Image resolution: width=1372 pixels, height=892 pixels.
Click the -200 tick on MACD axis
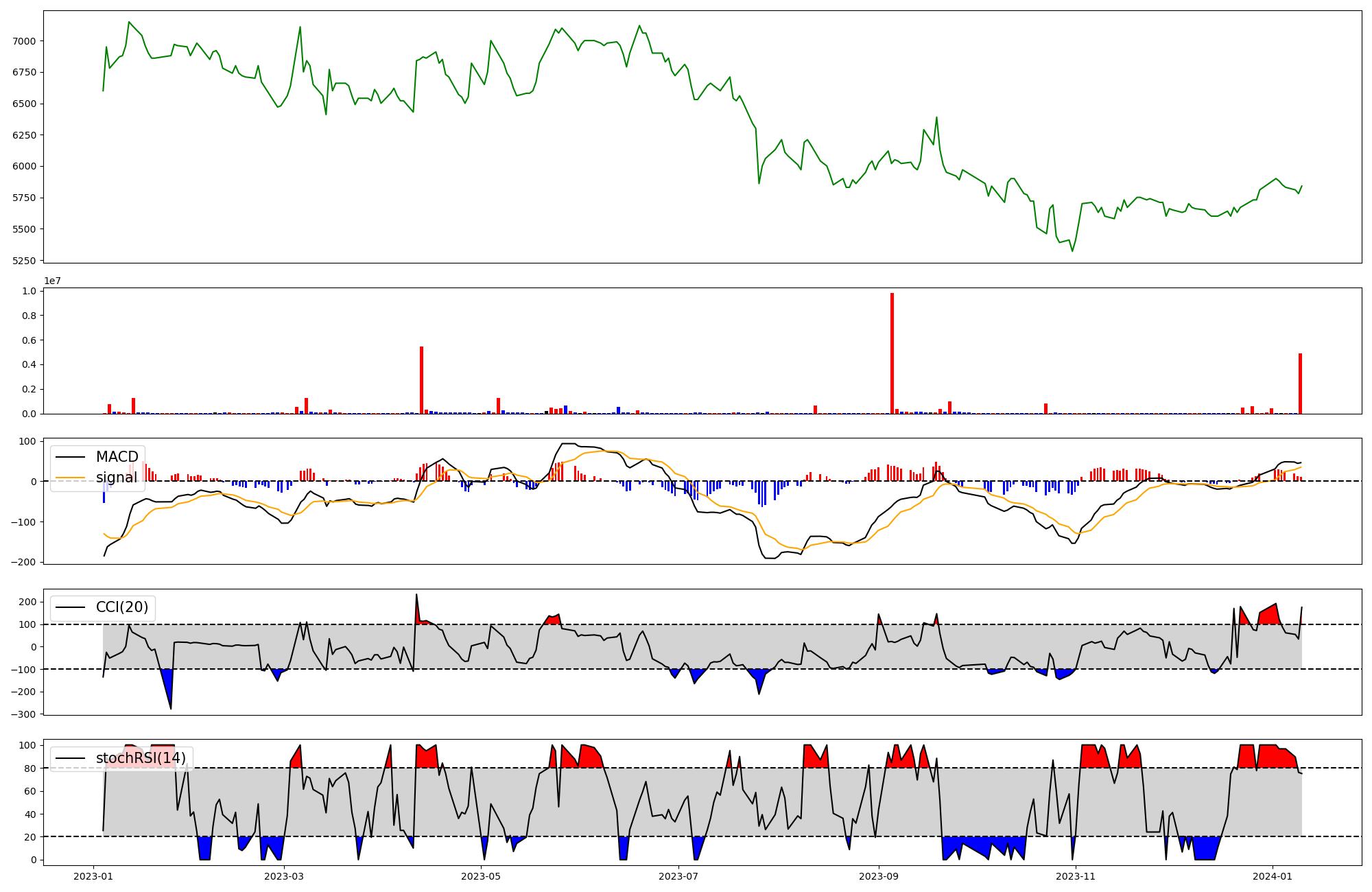23,562
